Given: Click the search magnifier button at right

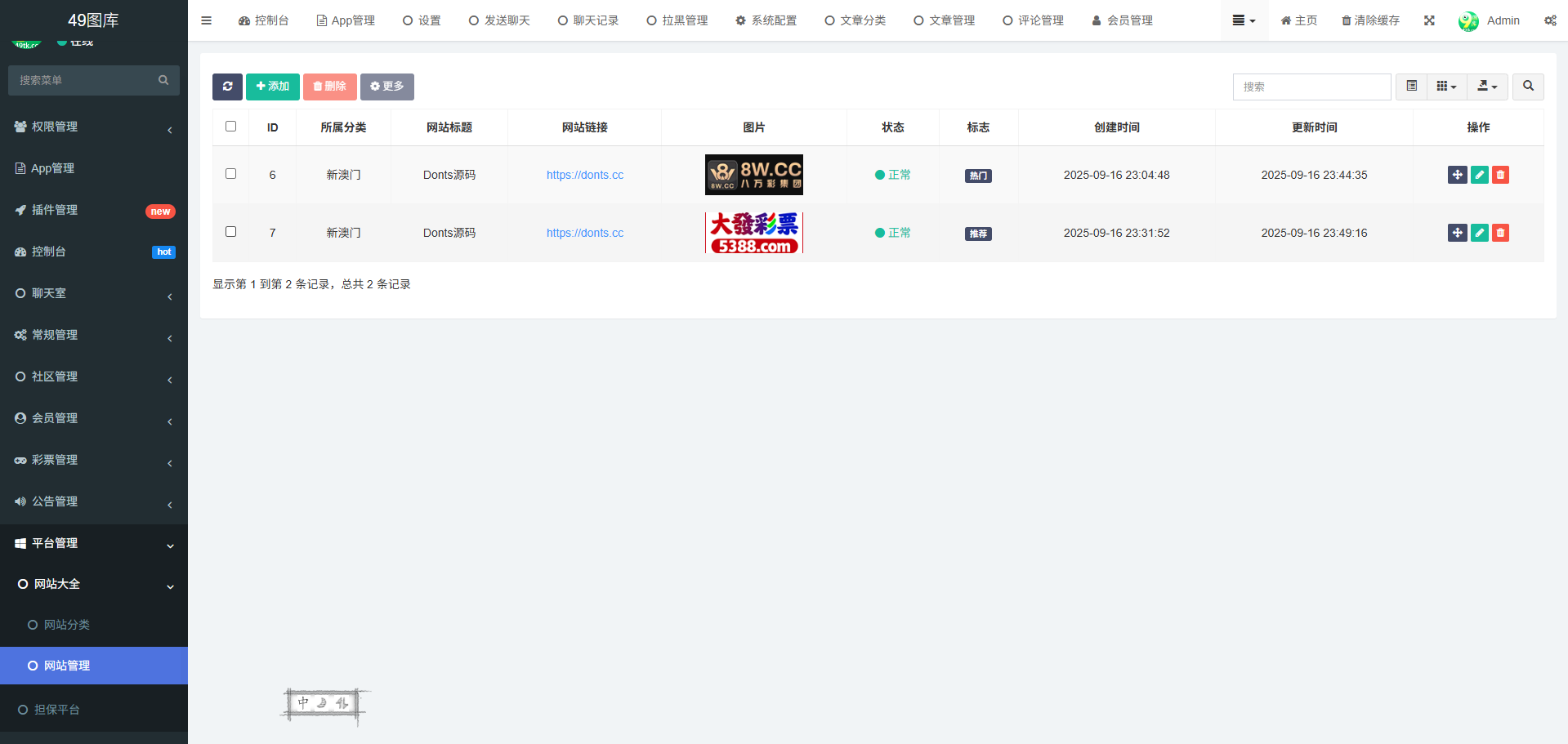Looking at the screenshot, I should (1528, 87).
